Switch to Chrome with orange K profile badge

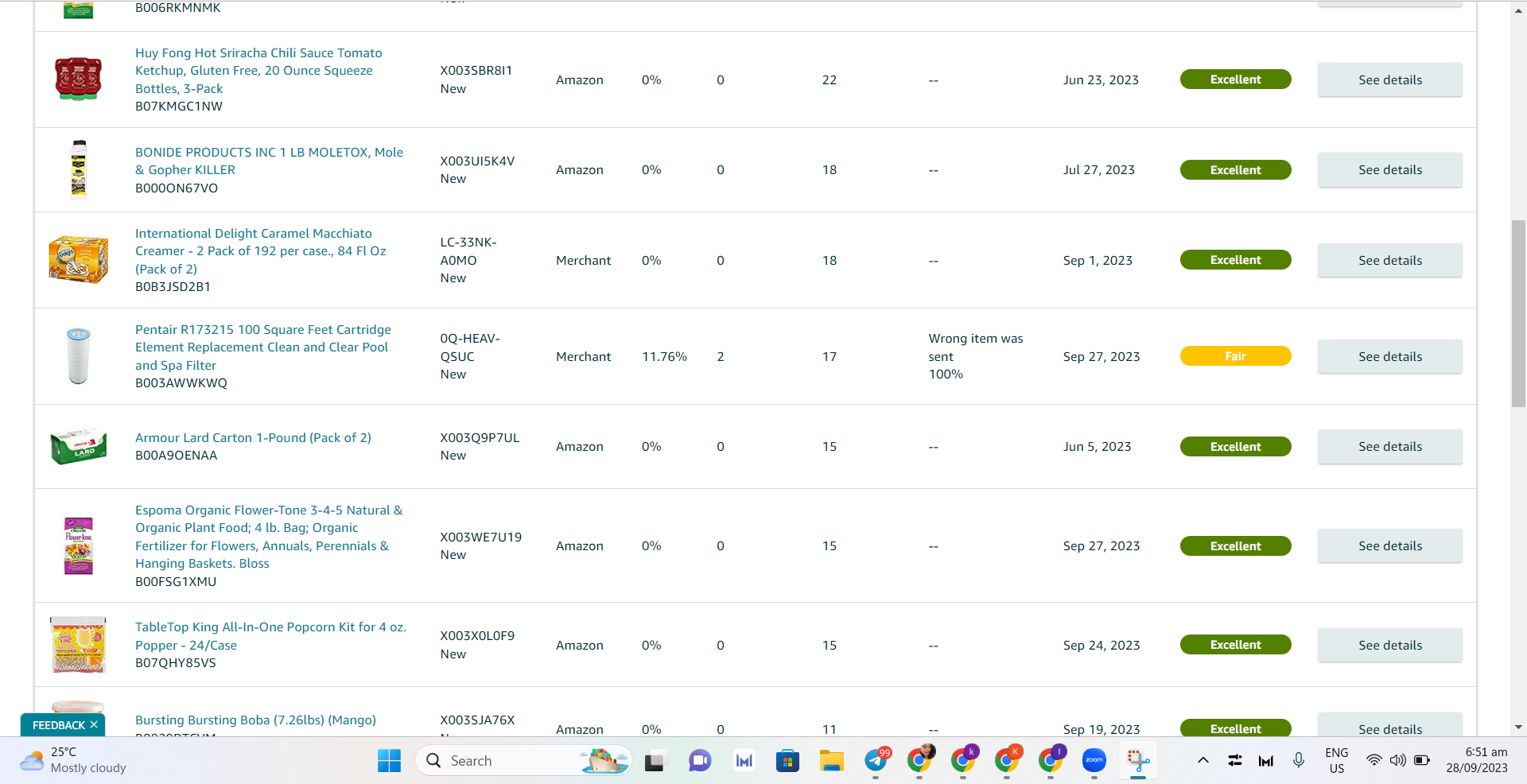point(1008,760)
